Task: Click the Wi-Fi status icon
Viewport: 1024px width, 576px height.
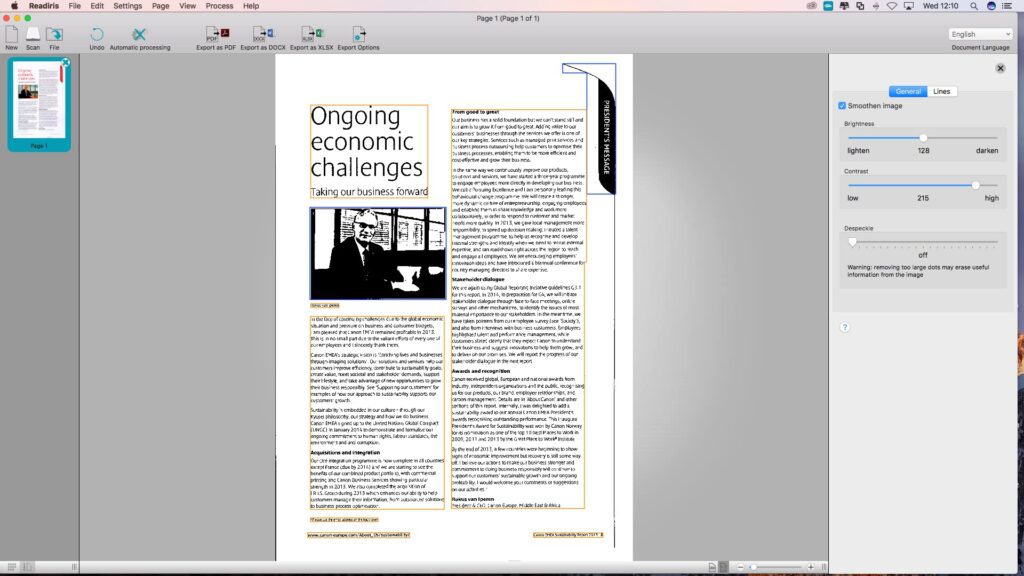Action: tap(891, 6)
